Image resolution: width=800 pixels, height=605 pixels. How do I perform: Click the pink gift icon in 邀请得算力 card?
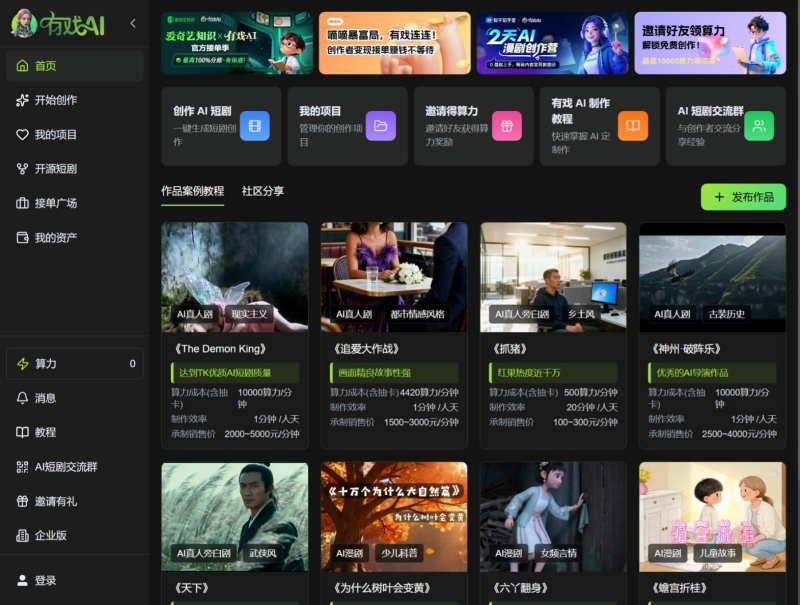507,126
